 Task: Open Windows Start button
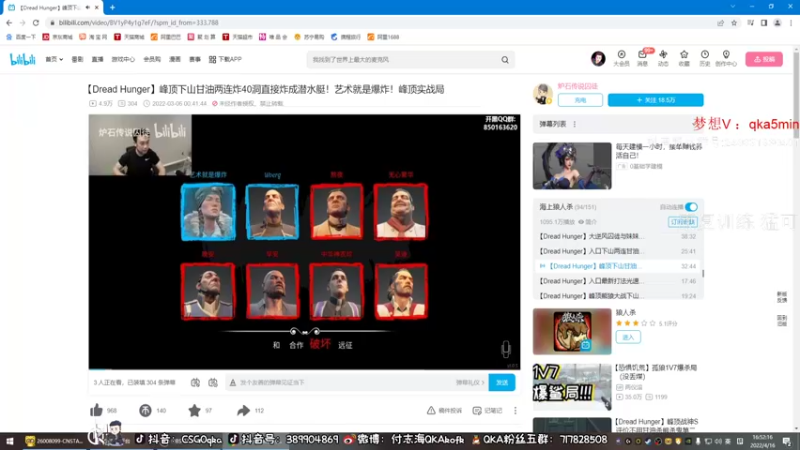tap(10, 441)
